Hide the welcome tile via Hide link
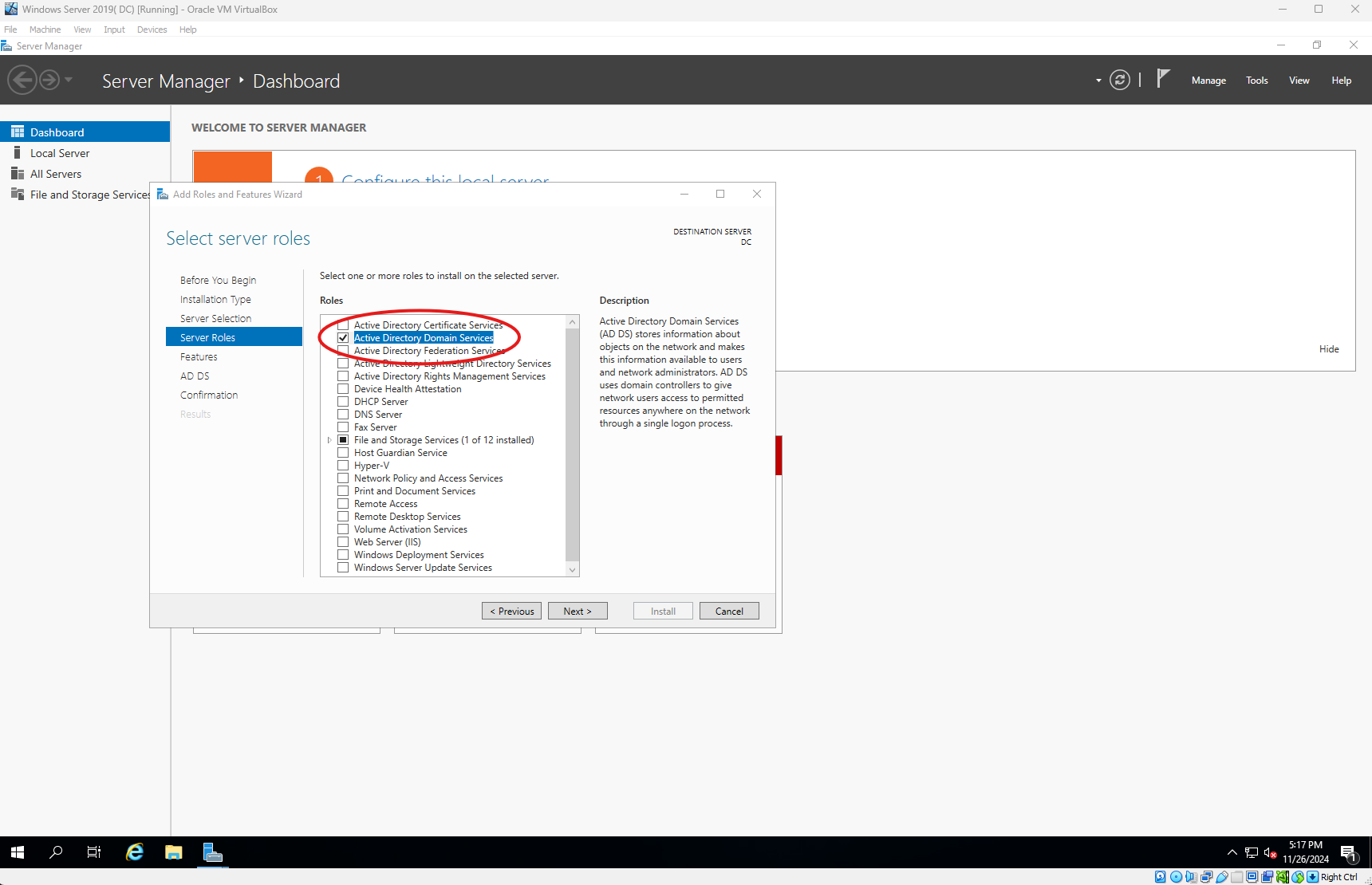The height and width of the screenshot is (885, 1372). (x=1329, y=349)
